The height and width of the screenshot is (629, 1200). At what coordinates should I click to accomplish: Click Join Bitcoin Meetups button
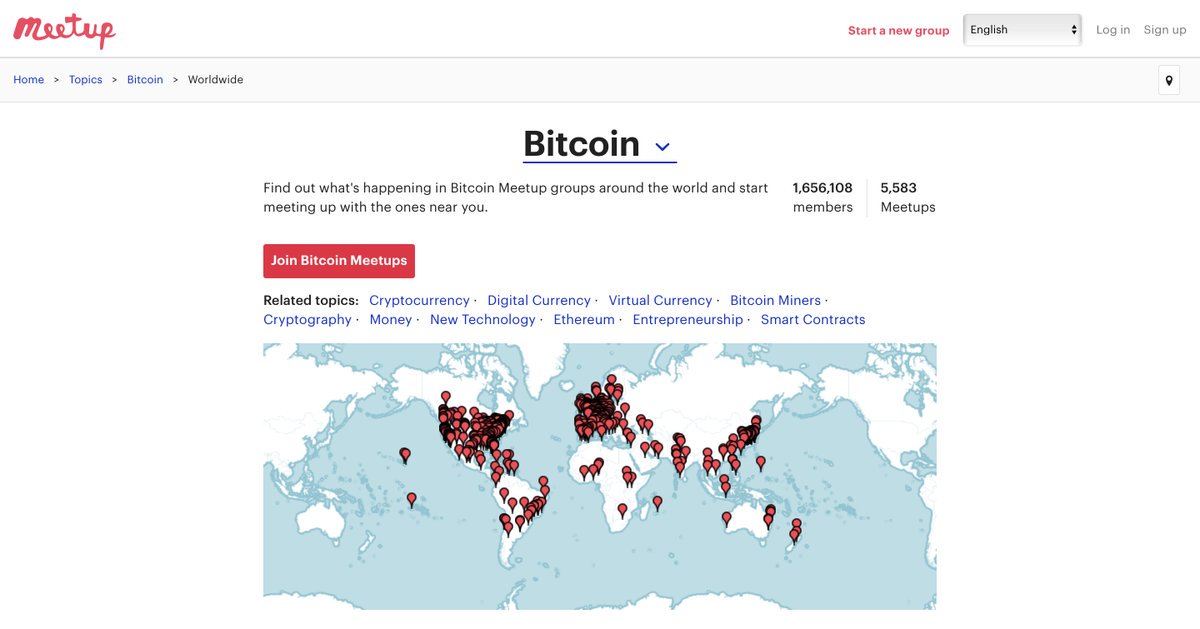(x=339, y=261)
